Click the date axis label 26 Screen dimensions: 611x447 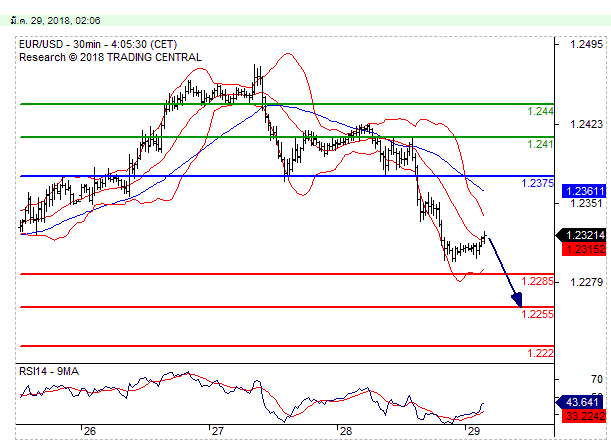[90, 431]
